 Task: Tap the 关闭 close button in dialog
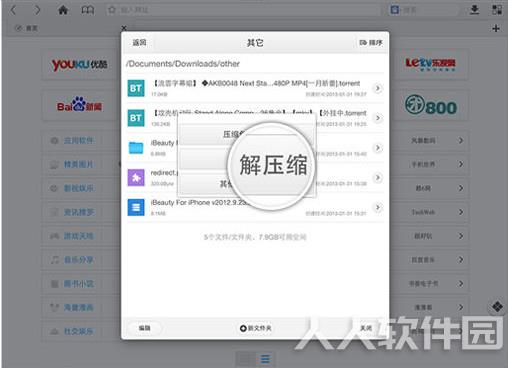(x=366, y=328)
